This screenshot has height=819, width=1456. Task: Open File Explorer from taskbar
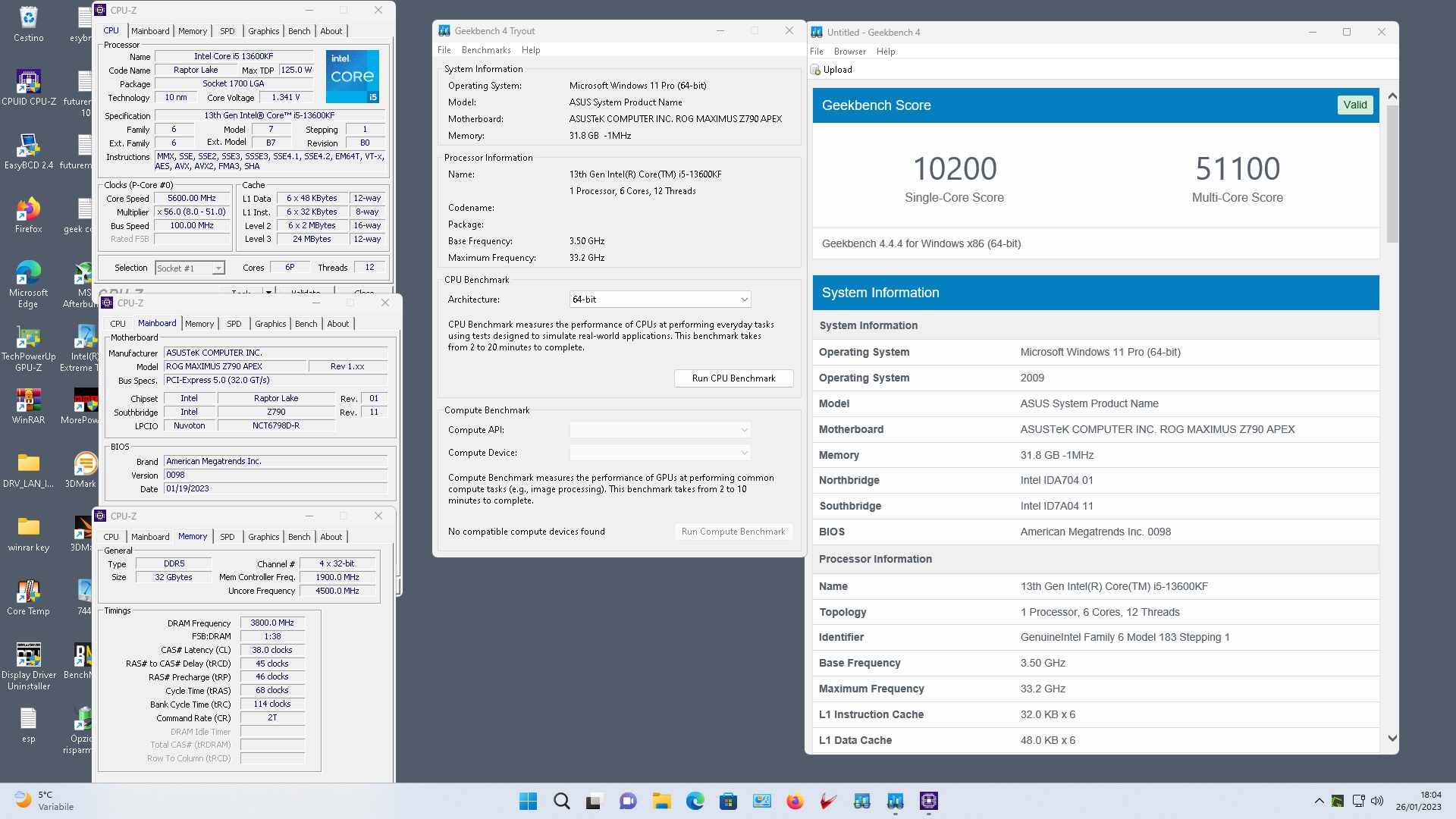pos(661,801)
